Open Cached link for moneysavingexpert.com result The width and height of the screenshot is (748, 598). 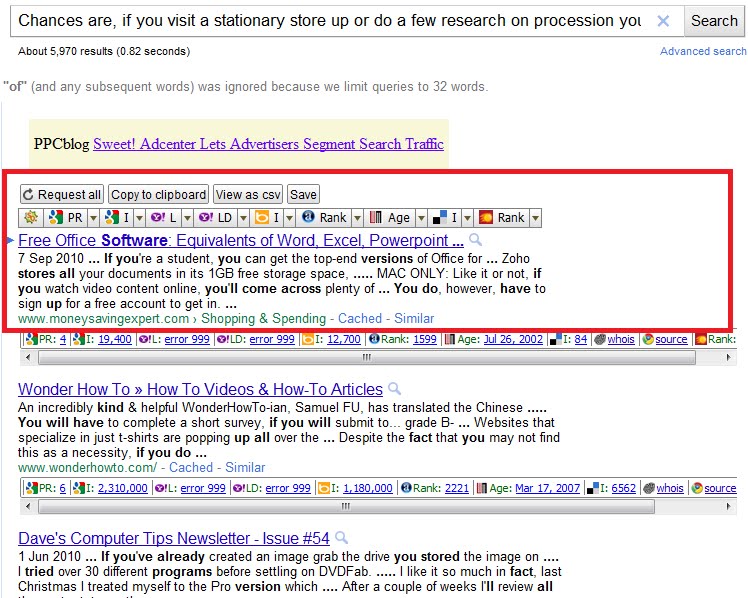(360, 319)
